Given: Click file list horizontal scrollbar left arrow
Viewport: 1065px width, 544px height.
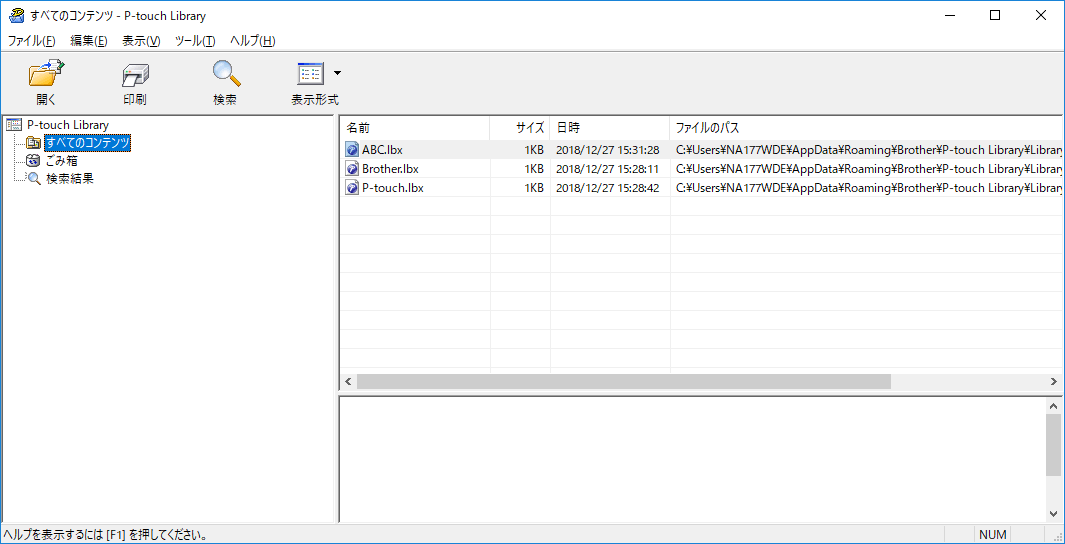Looking at the screenshot, I should [x=348, y=382].
